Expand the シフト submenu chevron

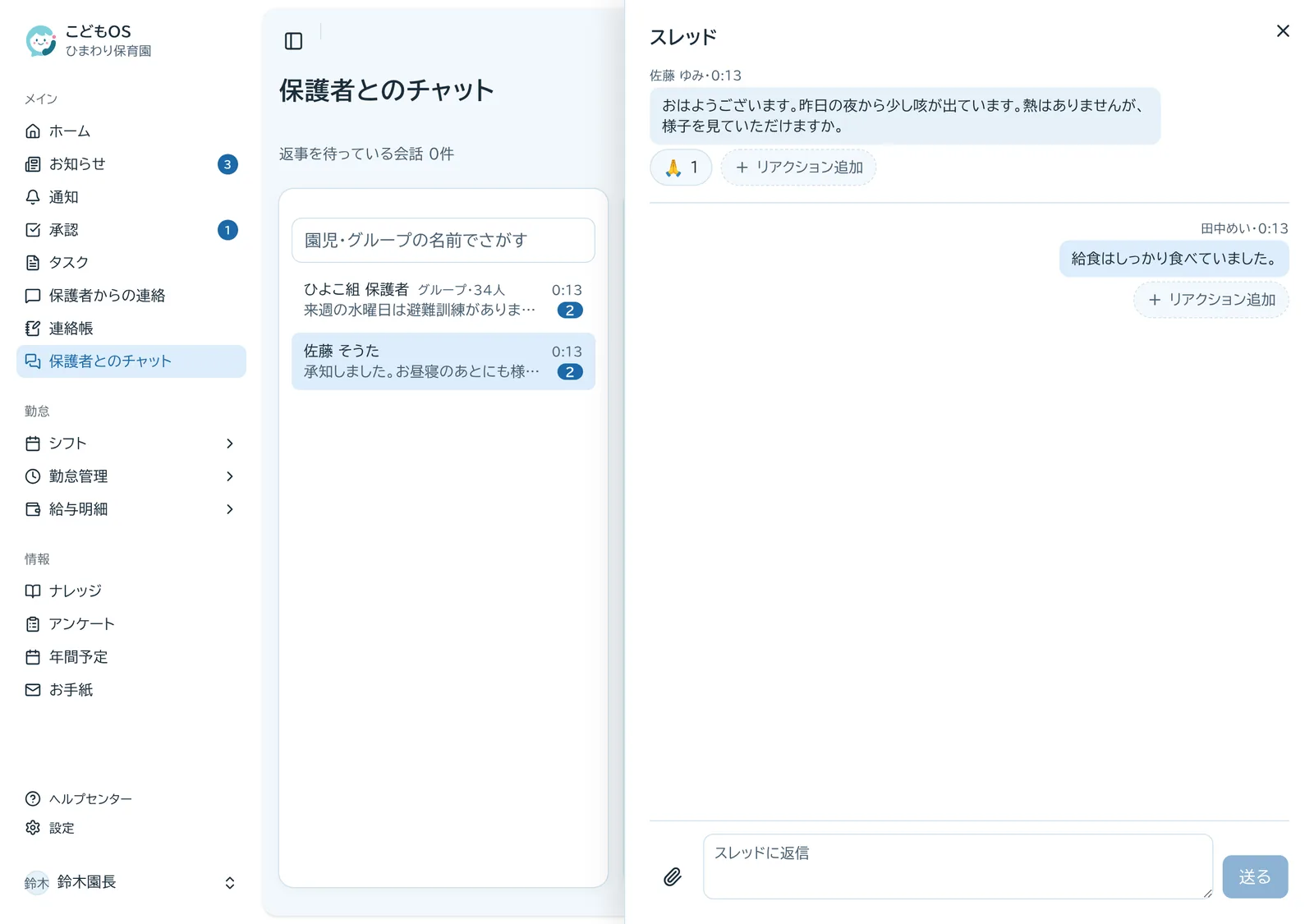(230, 444)
